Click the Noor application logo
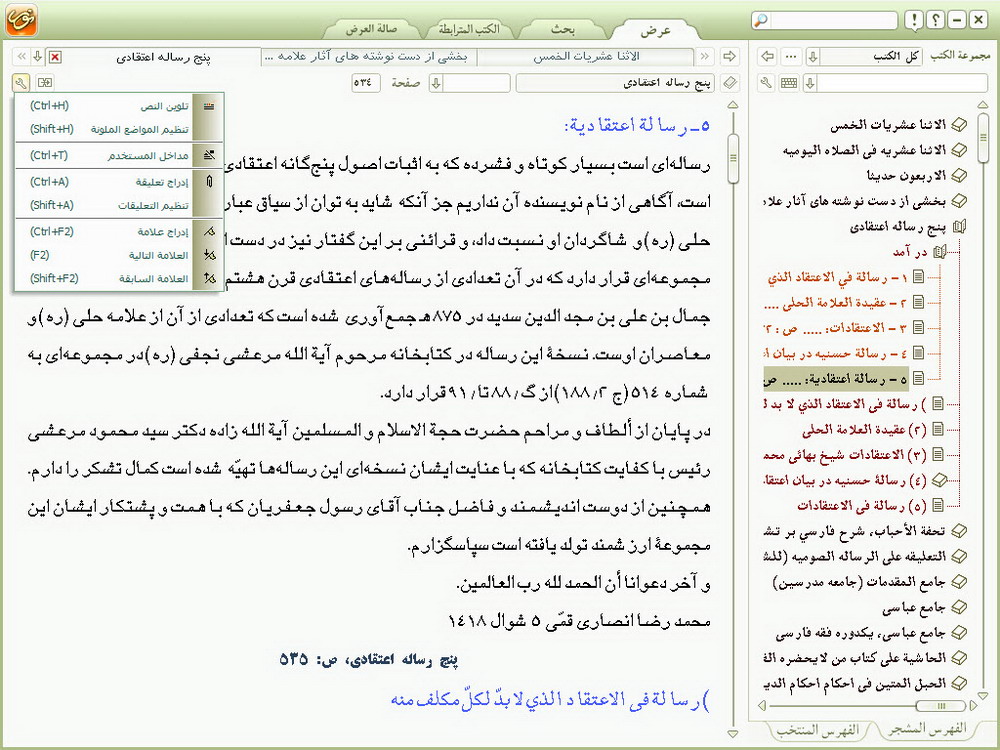 21,20
